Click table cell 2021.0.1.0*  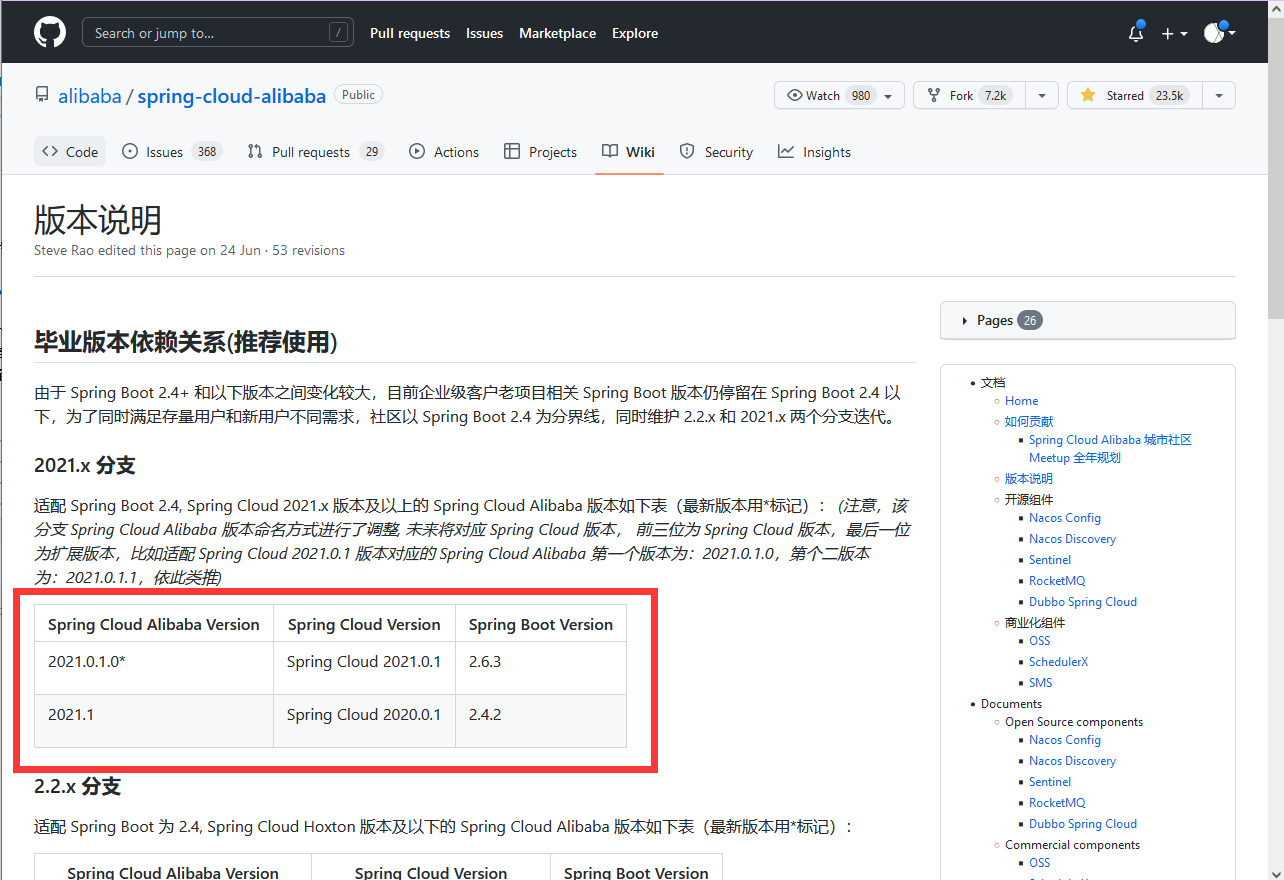154,668
